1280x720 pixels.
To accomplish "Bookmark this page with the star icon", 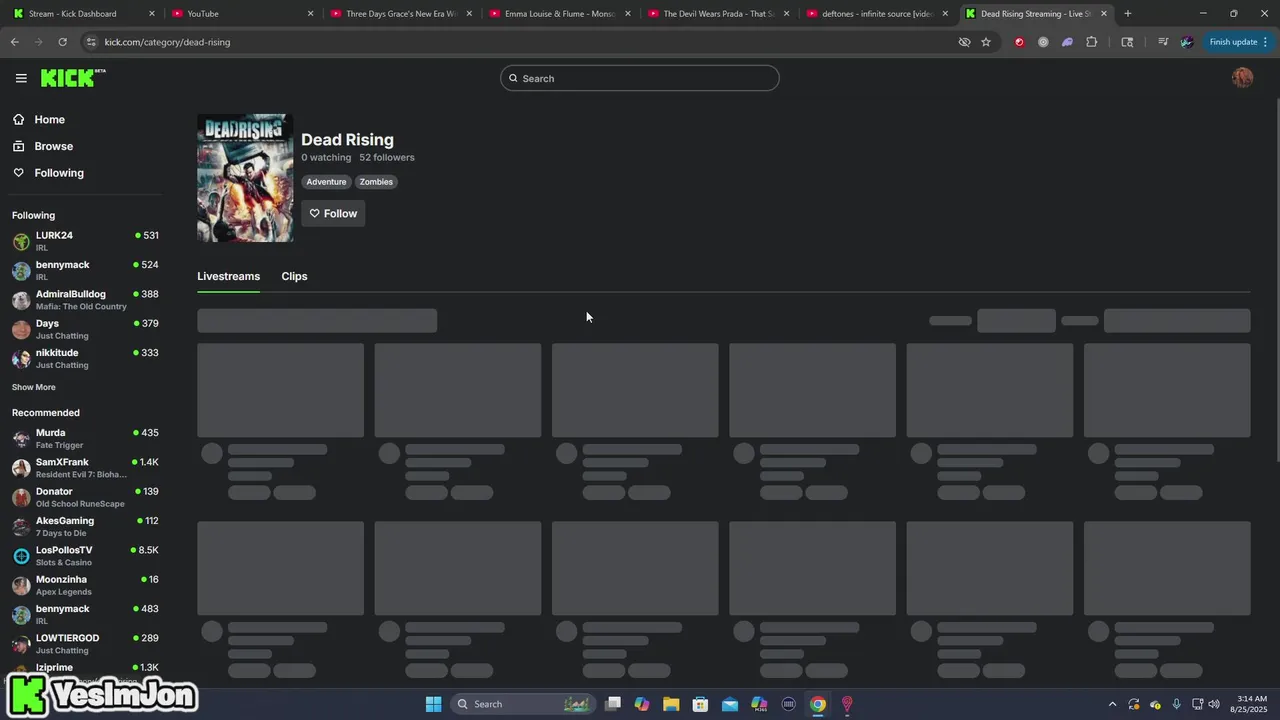I will coord(986,42).
